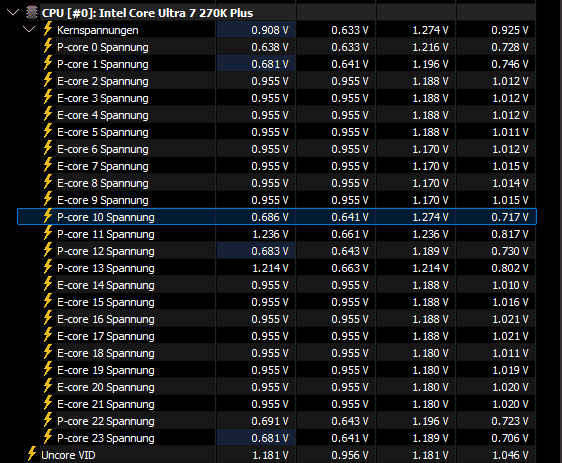
Task: Select the P-core 13 Spannung row
Action: [277, 268]
